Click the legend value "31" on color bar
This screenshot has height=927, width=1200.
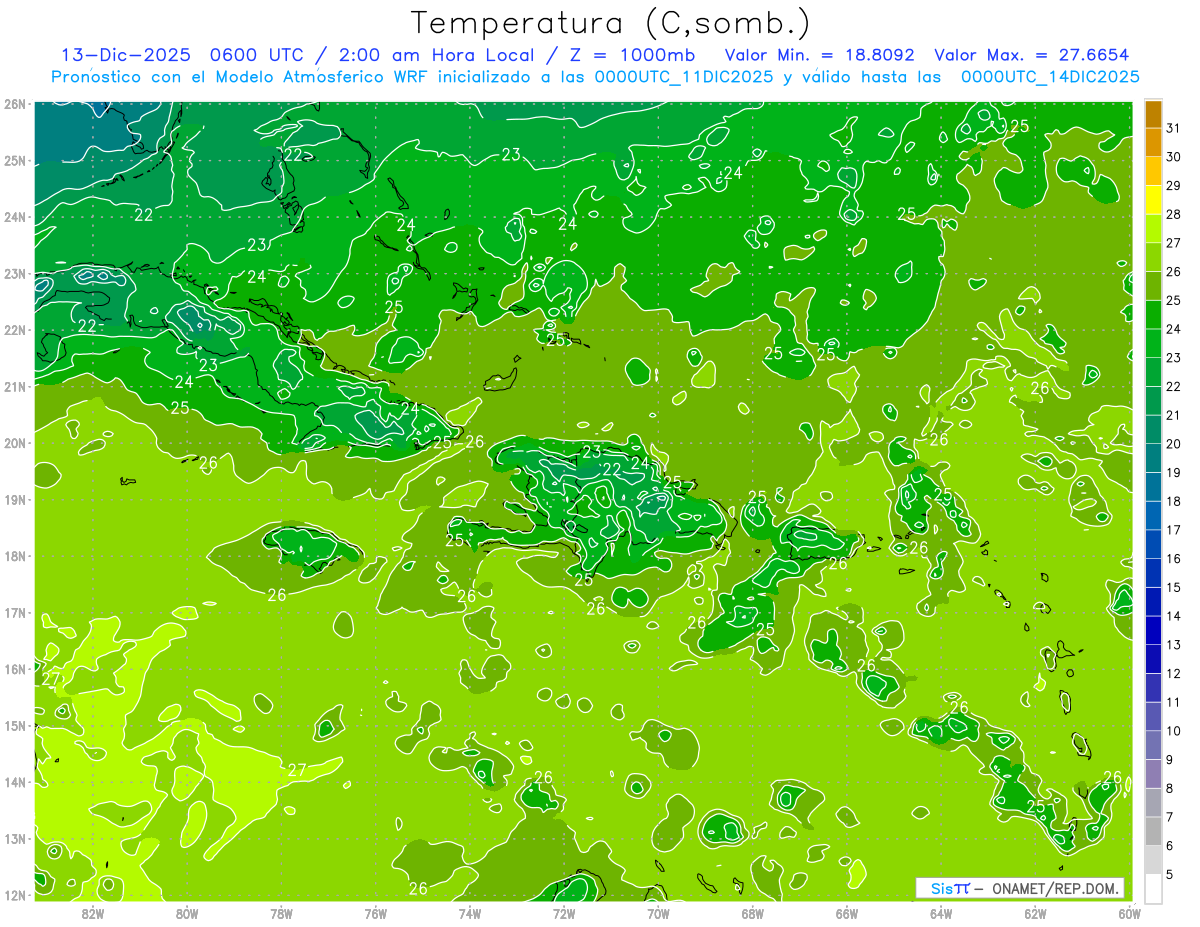1173,128
